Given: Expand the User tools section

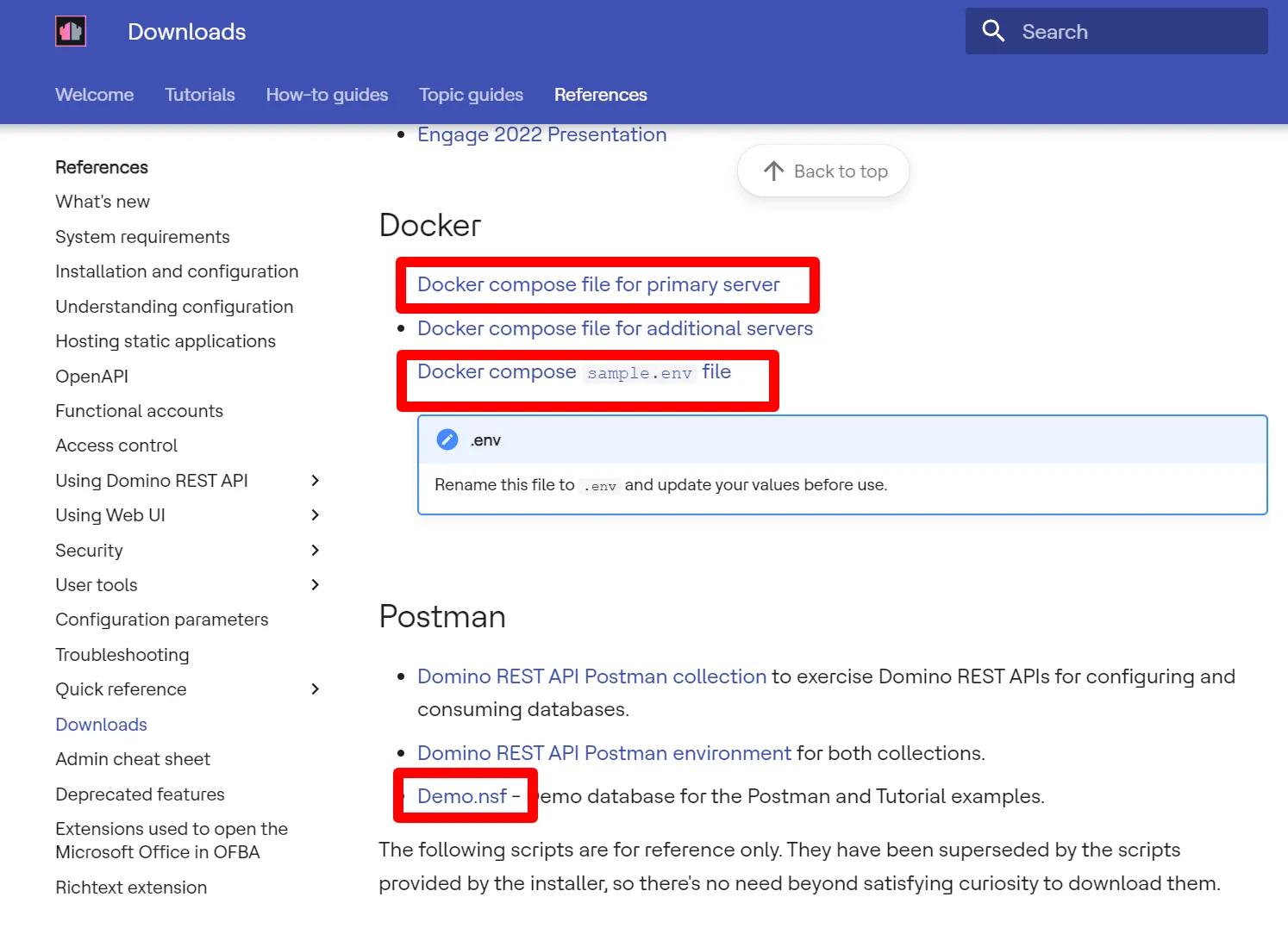Looking at the screenshot, I should click(316, 585).
